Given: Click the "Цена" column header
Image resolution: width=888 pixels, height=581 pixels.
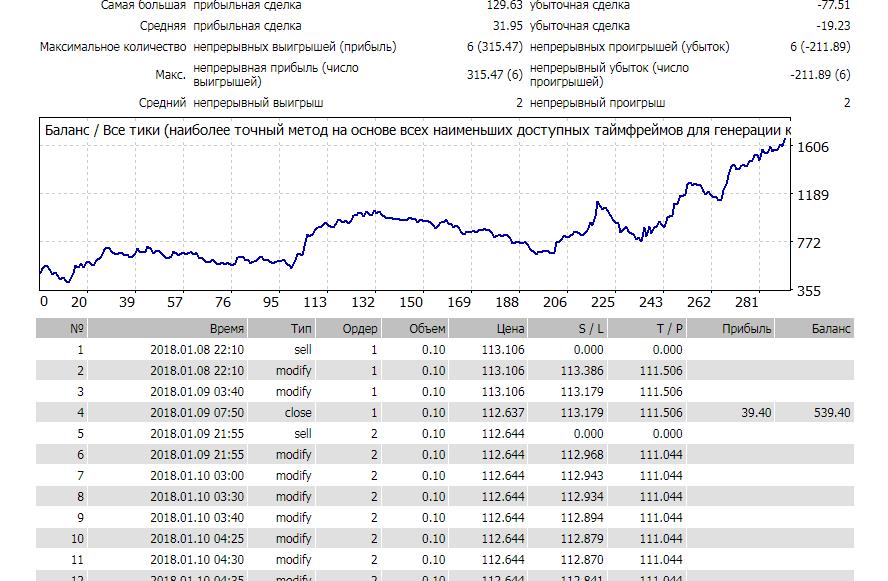Looking at the screenshot, I should 510,328.
